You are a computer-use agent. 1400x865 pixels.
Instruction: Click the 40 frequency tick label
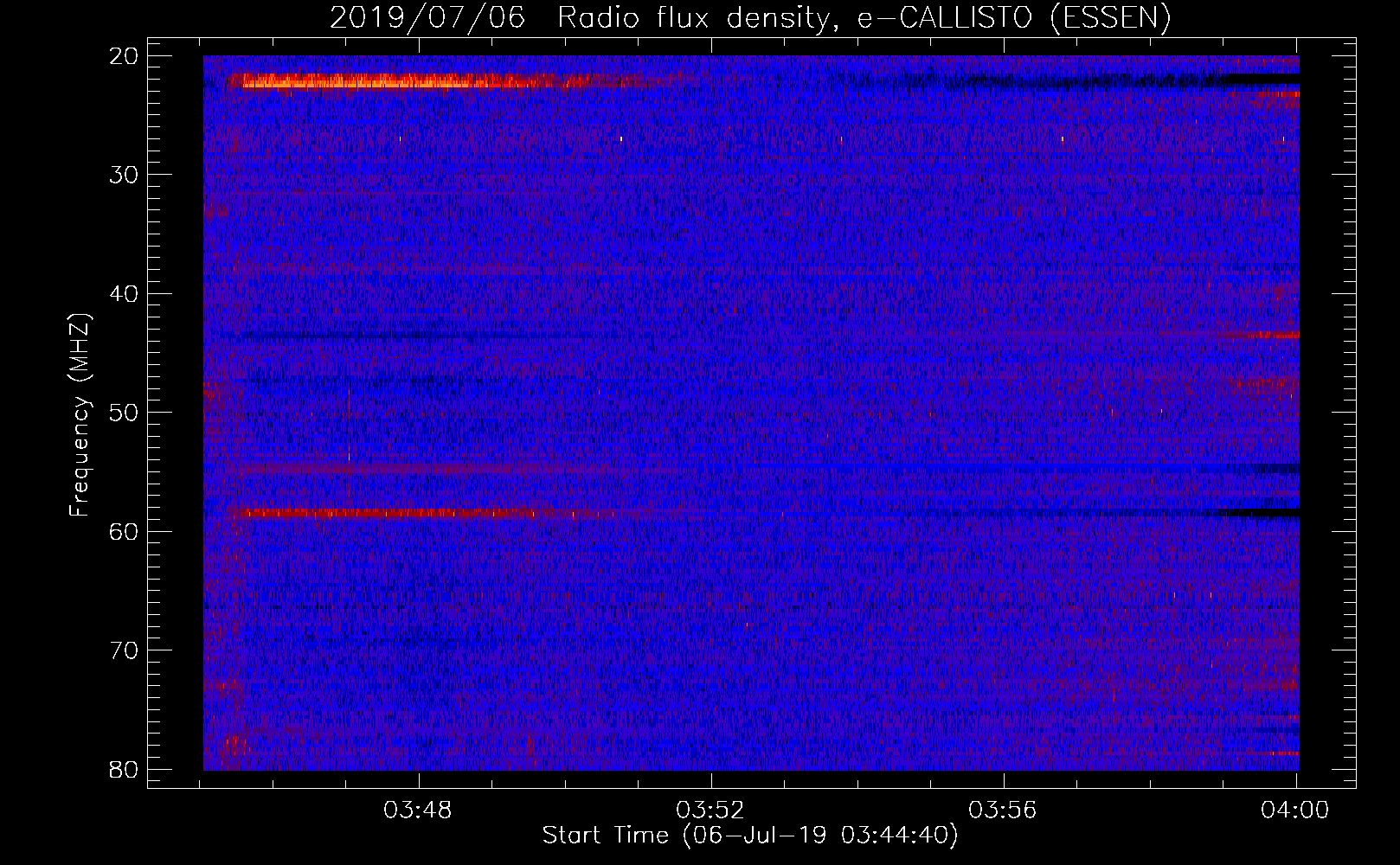[125, 293]
